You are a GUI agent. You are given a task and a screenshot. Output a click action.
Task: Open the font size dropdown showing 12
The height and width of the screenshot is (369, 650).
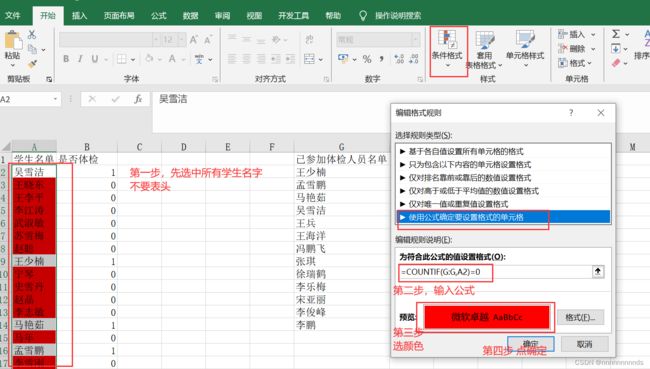pyautogui.click(x=182, y=40)
